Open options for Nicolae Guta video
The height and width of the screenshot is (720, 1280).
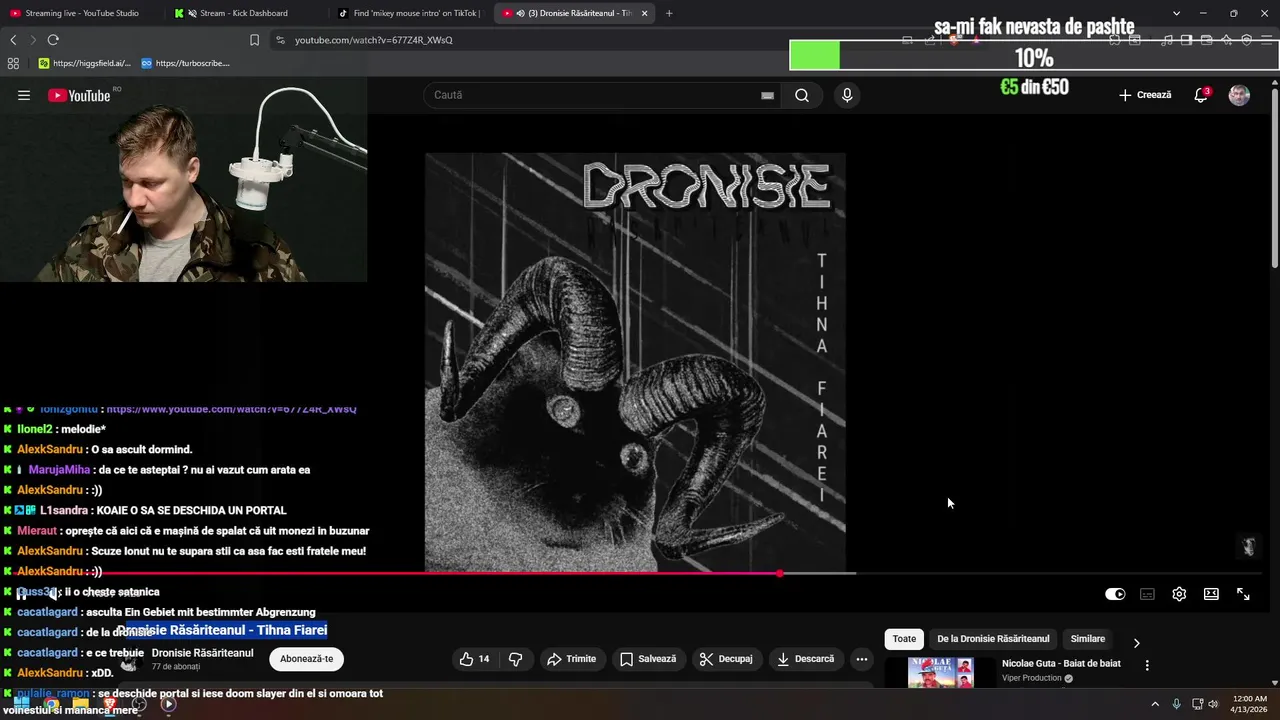click(1147, 665)
